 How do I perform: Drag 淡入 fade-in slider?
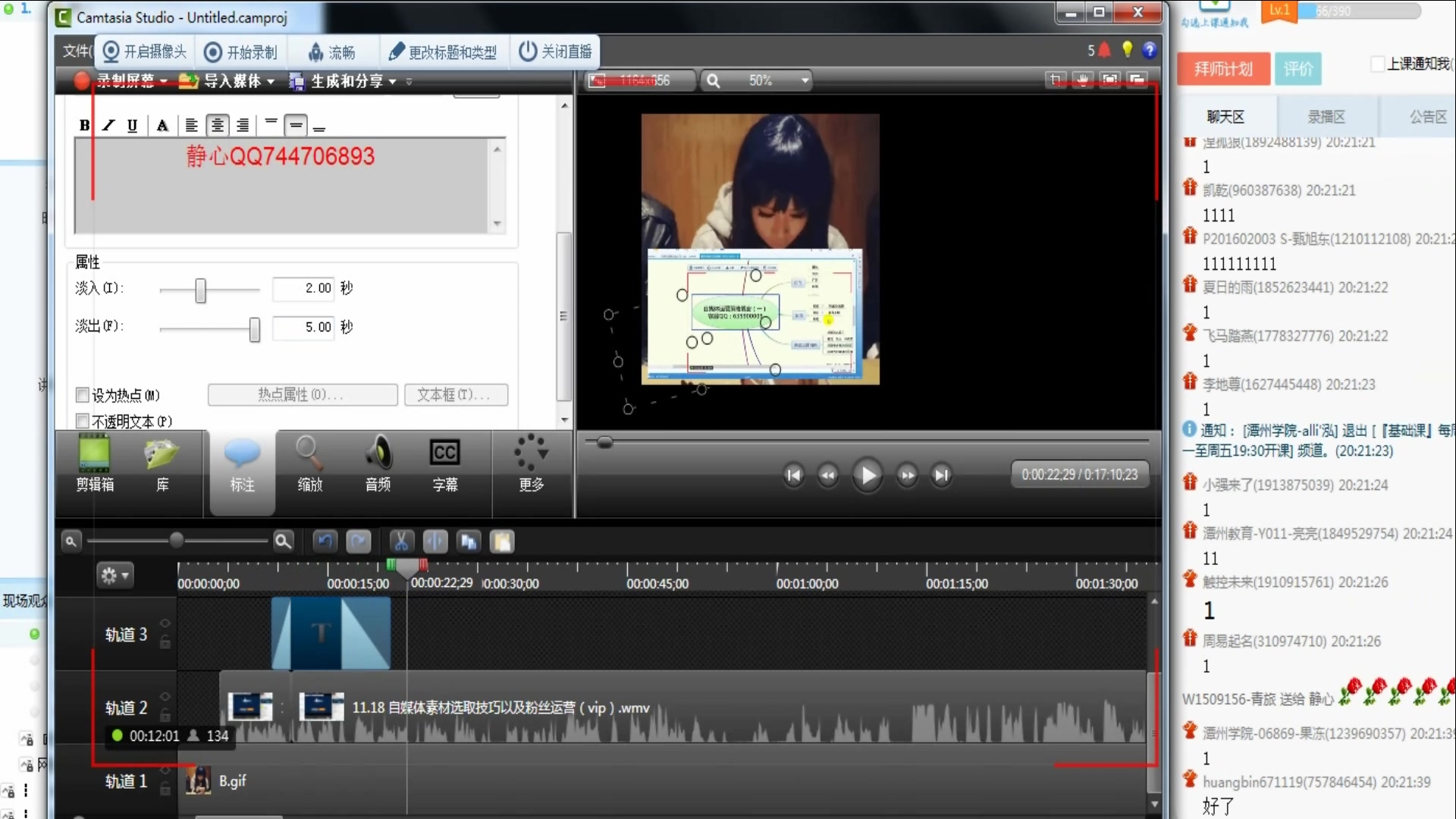200,288
